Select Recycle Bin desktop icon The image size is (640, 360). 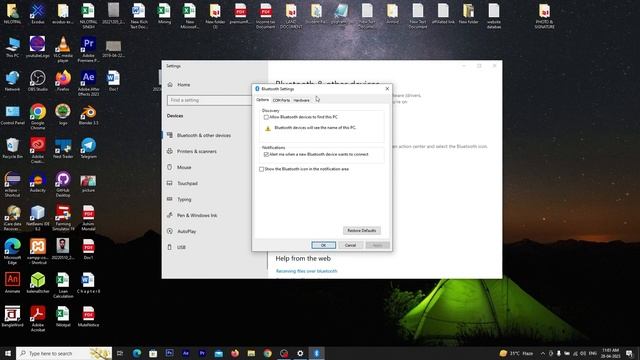point(12,148)
